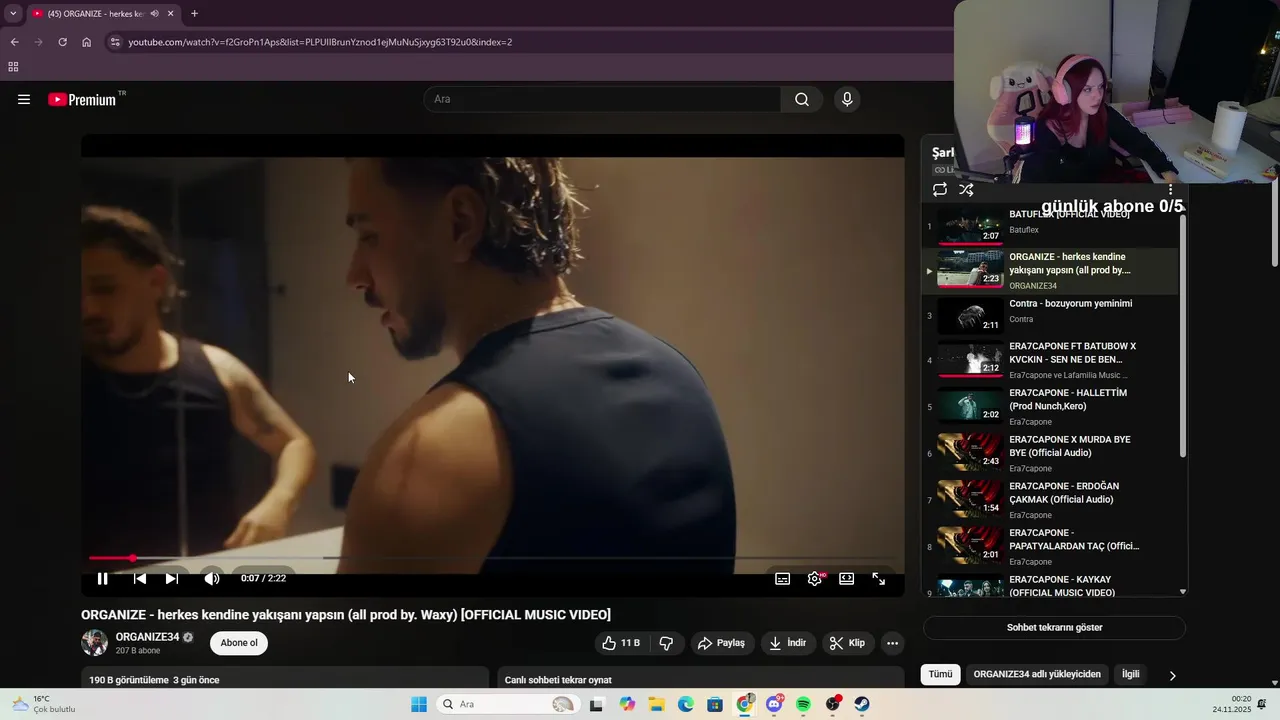The image size is (1280, 720).
Task: Open the browser apps grid icon
Action: pyautogui.click(x=13, y=67)
